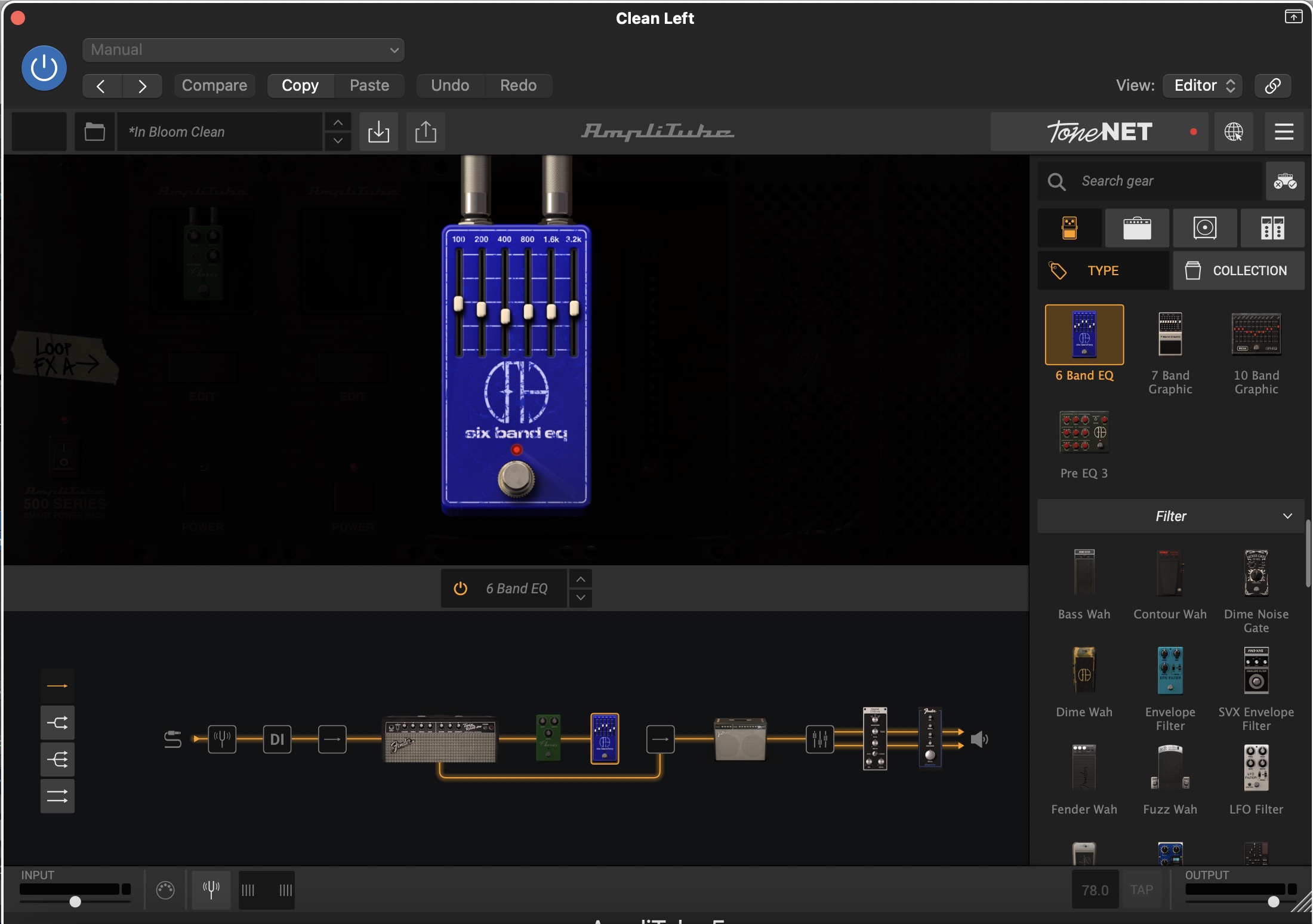
Task: Go to previous preset with left arrow
Action: 101,86
